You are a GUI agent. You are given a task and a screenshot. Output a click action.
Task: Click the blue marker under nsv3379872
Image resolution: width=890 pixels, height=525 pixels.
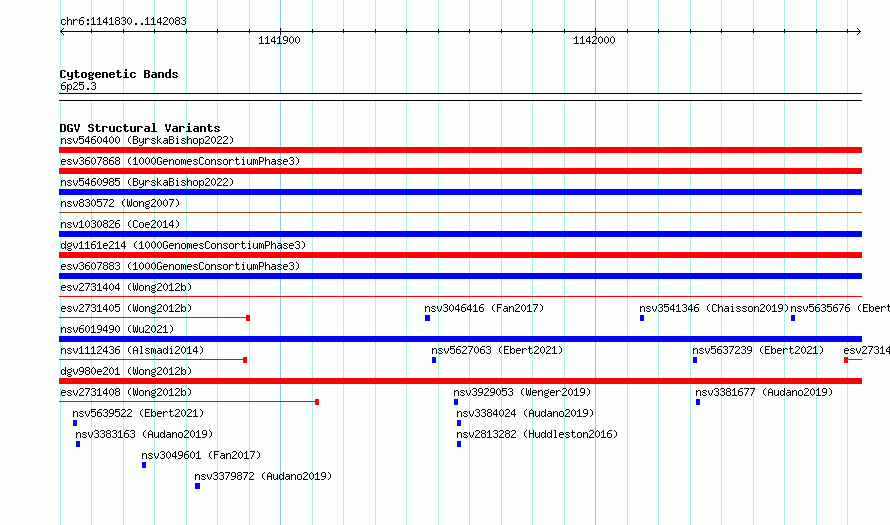(x=197, y=486)
